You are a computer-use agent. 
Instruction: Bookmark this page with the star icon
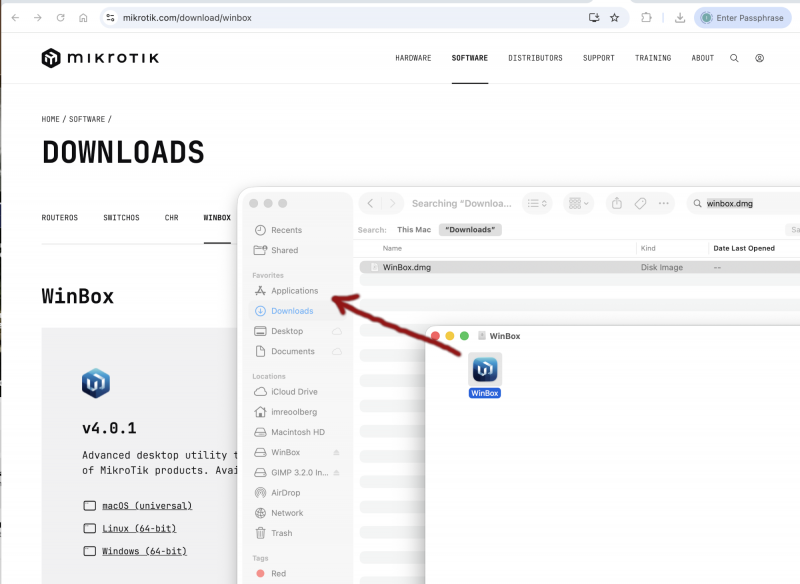[615, 18]
